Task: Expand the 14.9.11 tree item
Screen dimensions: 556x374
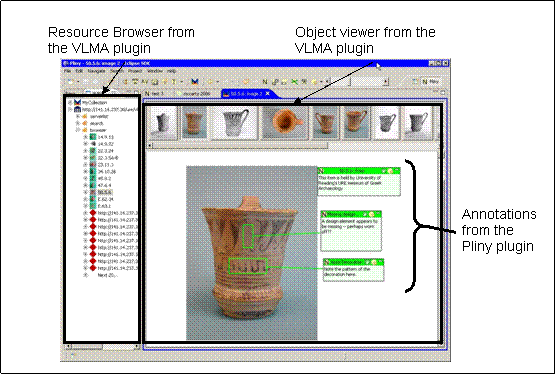Action: tap(85, 137)
